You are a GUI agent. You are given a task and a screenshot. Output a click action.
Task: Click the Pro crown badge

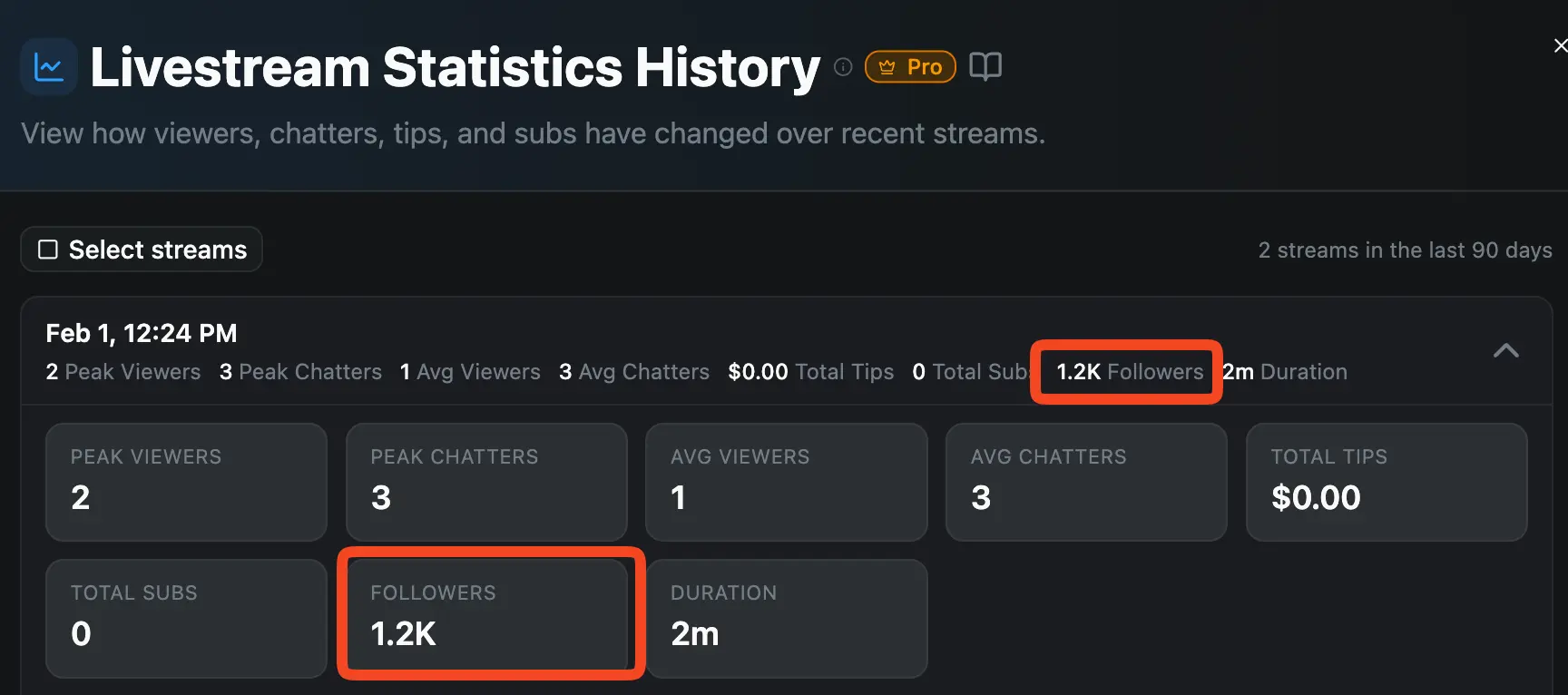(909, 66)
